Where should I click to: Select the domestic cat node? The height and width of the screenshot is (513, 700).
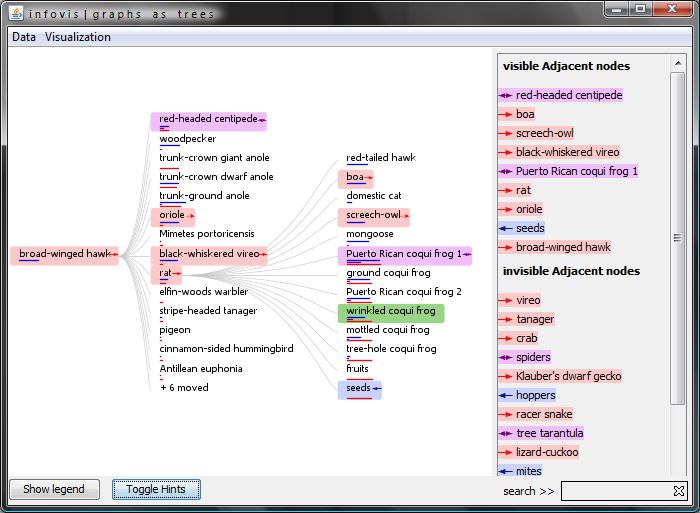click(374, 197)
